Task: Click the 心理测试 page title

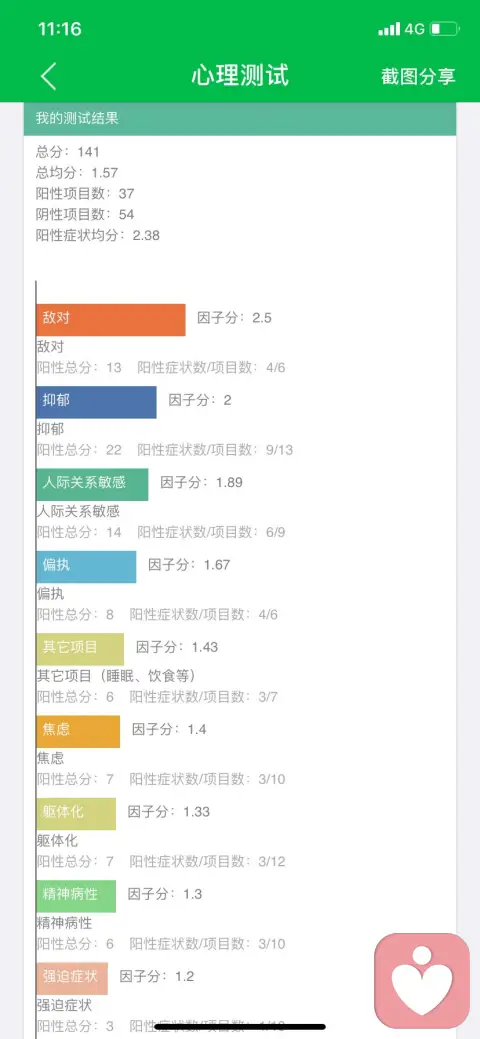Action: click(x=240, y=75)
